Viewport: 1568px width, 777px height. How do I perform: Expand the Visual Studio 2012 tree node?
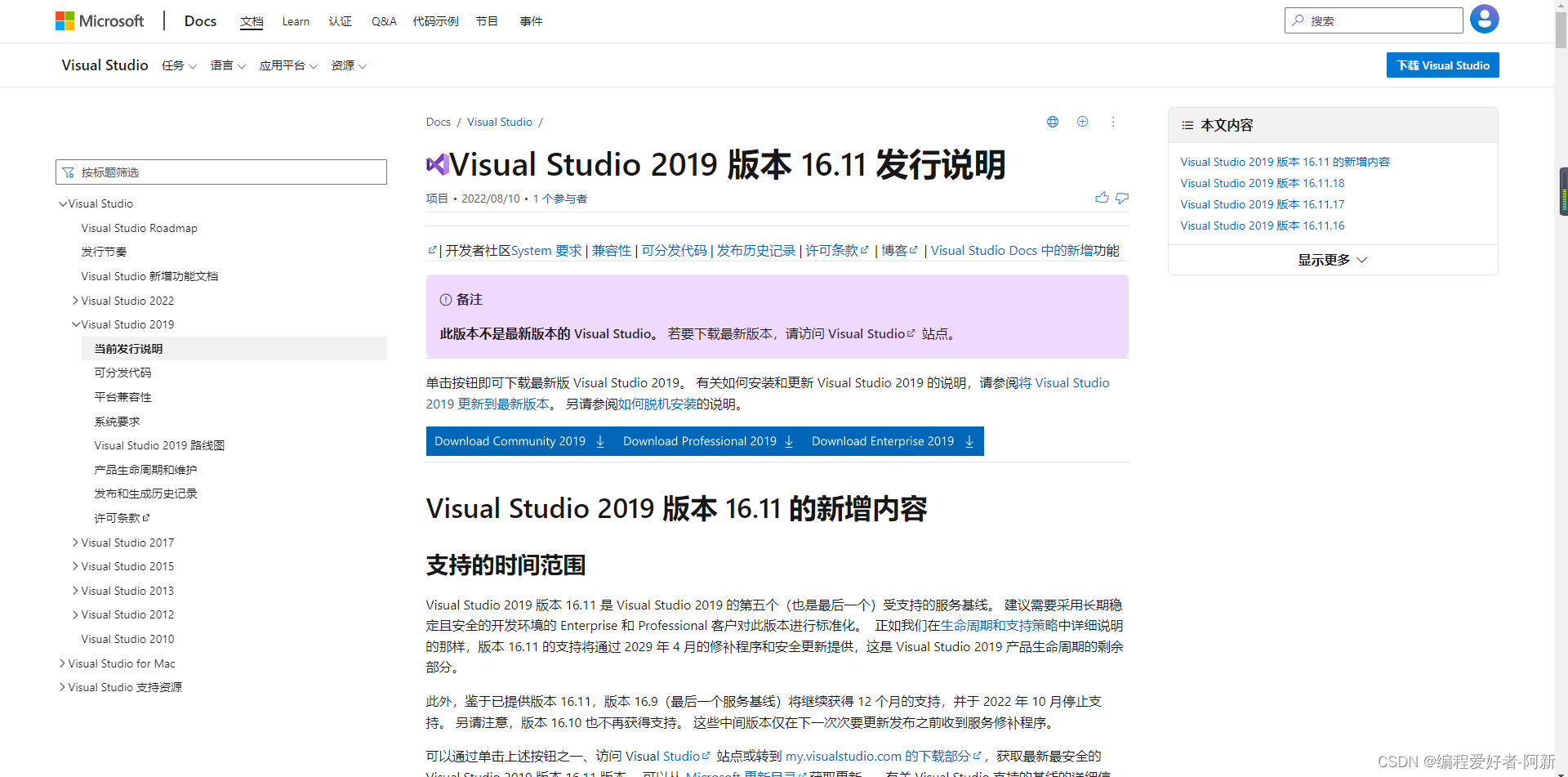[76, 614]
